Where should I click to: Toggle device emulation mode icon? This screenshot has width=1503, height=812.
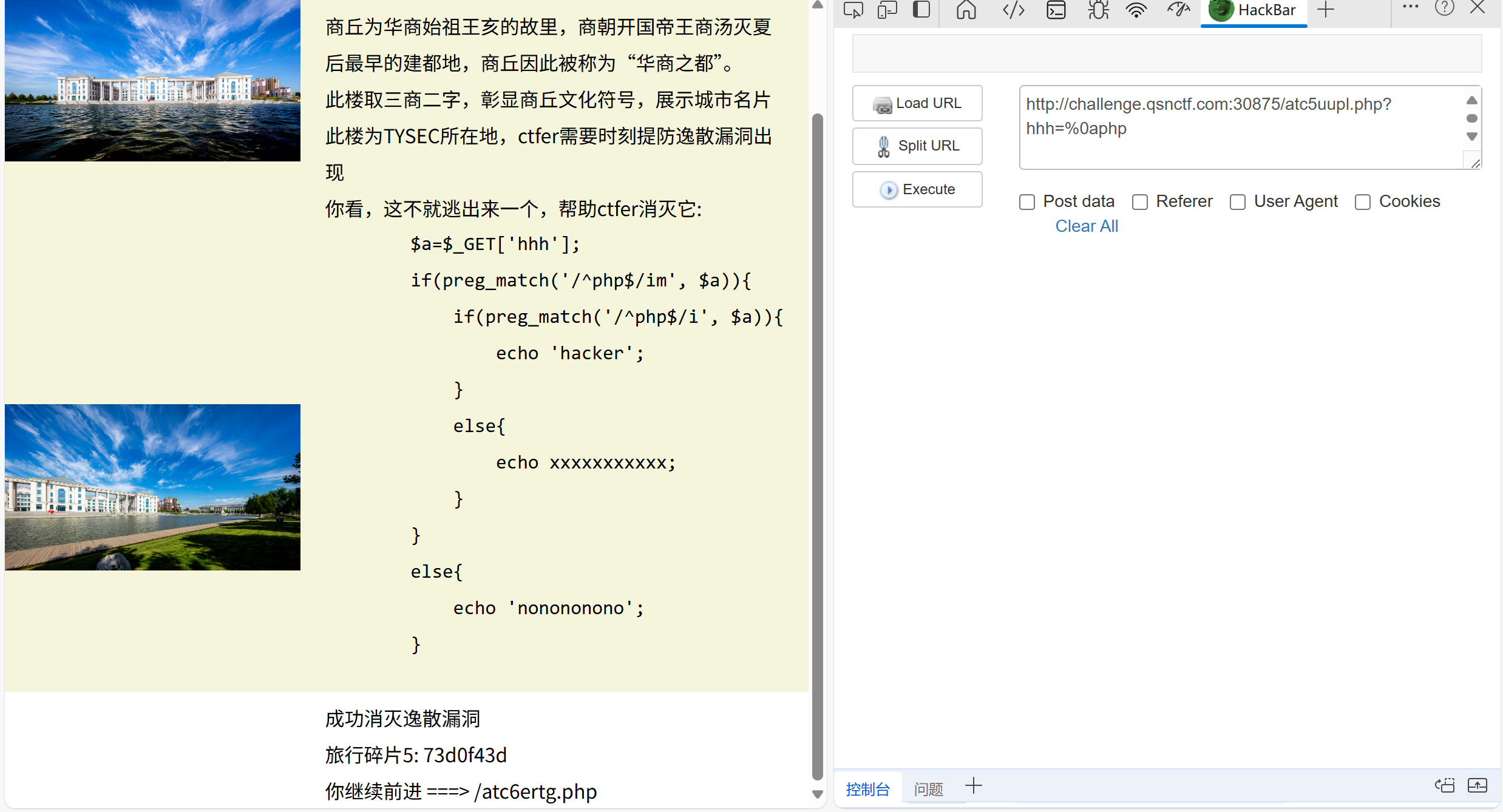(x=887, y=10)
